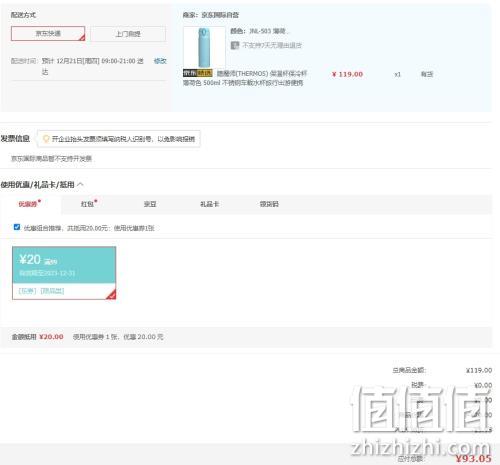This screenshot has width=500, height=465.
Task: Click the ¥93.05 payable total
Action: 473,459
